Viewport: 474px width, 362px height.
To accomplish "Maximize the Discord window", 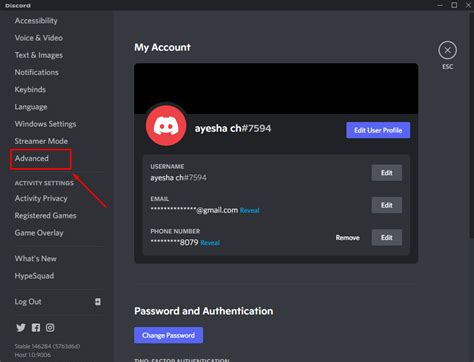I will [454, 5].
